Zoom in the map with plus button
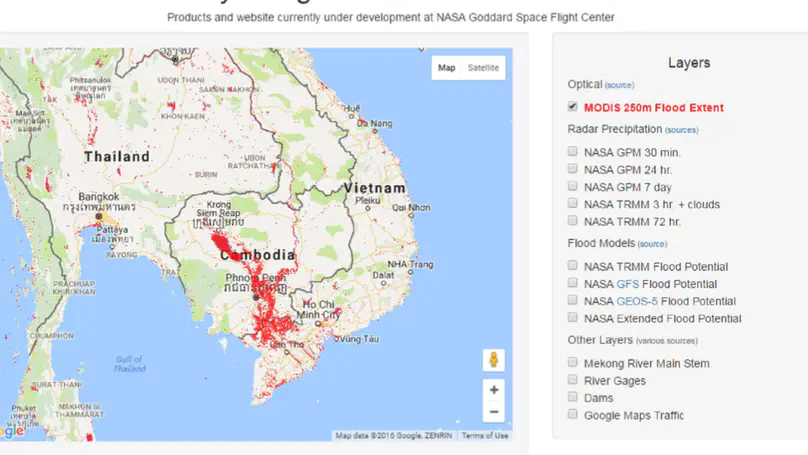The height and width of the screenshot is (455, 808). (x=494, y=390)
